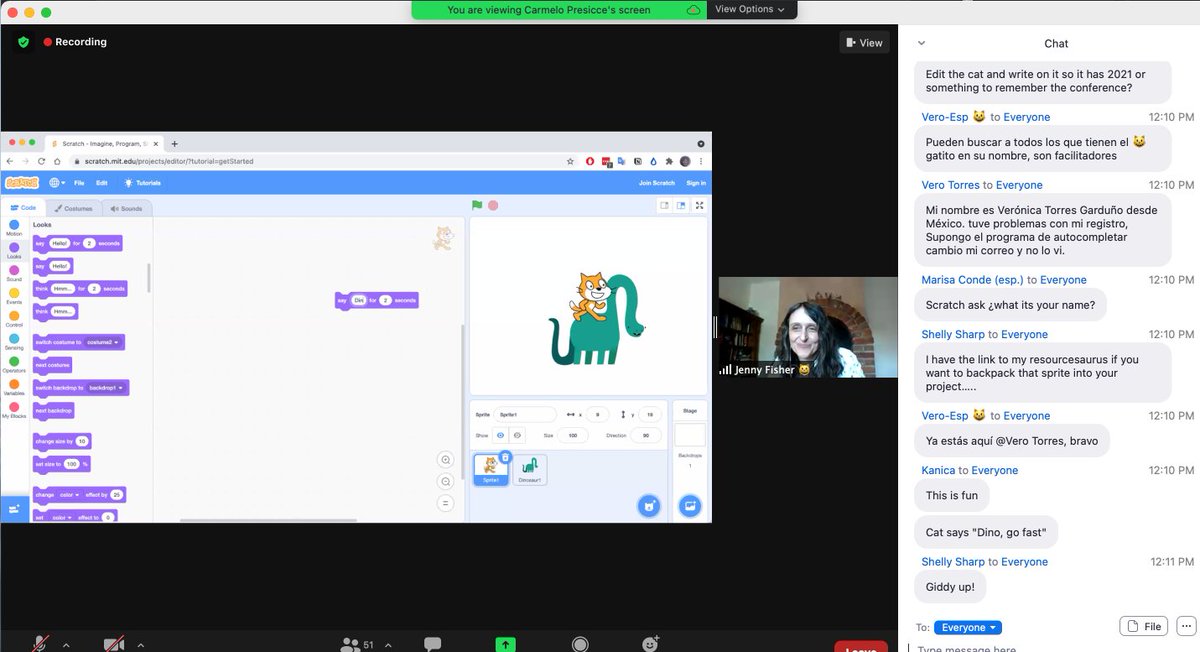Click the Zoom Record button in the toolbar
The width and height of the screenshot is (1200, 652).
coord(580,645)
